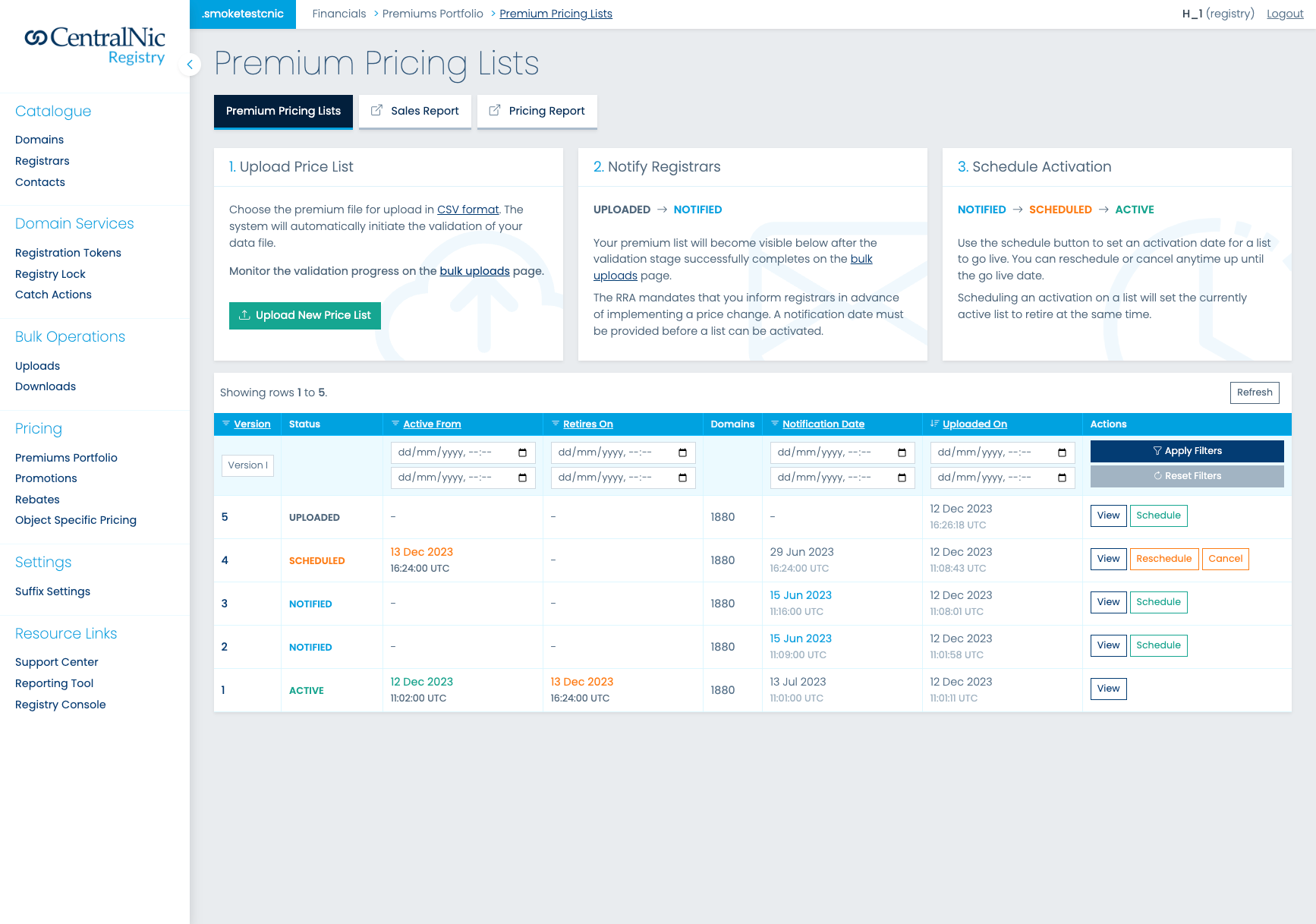
Task: Open the Pricing Report tab
Action: [537, 111]
